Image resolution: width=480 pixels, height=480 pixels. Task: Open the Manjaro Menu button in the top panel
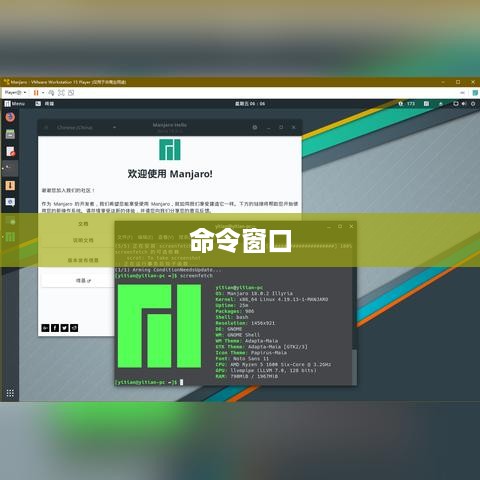click(15, 104)
